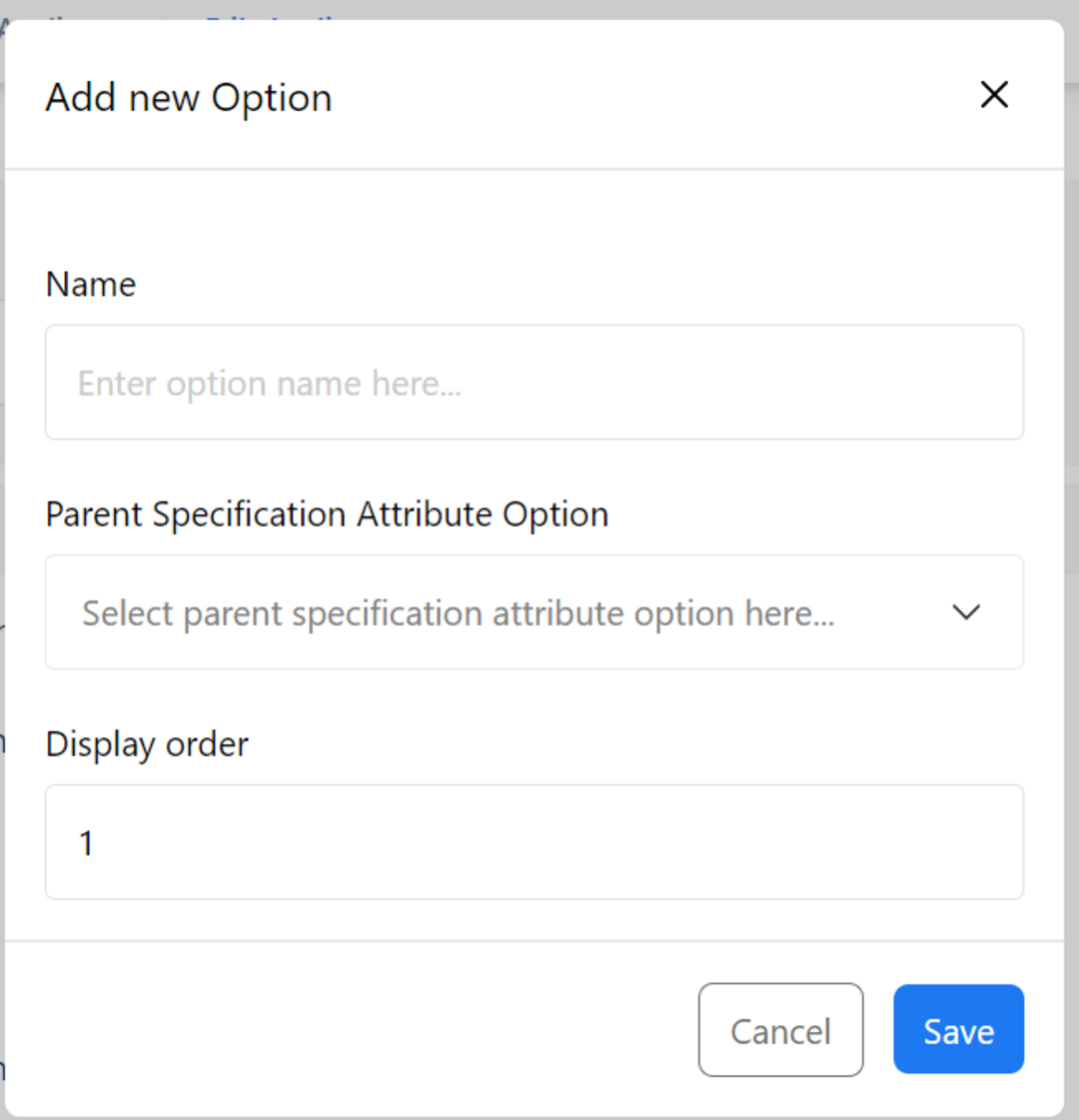Image resolution: width=1079 pixels, height=1120 pixels.
Task: Focus the Name input field
Action: tap(535, 382)
